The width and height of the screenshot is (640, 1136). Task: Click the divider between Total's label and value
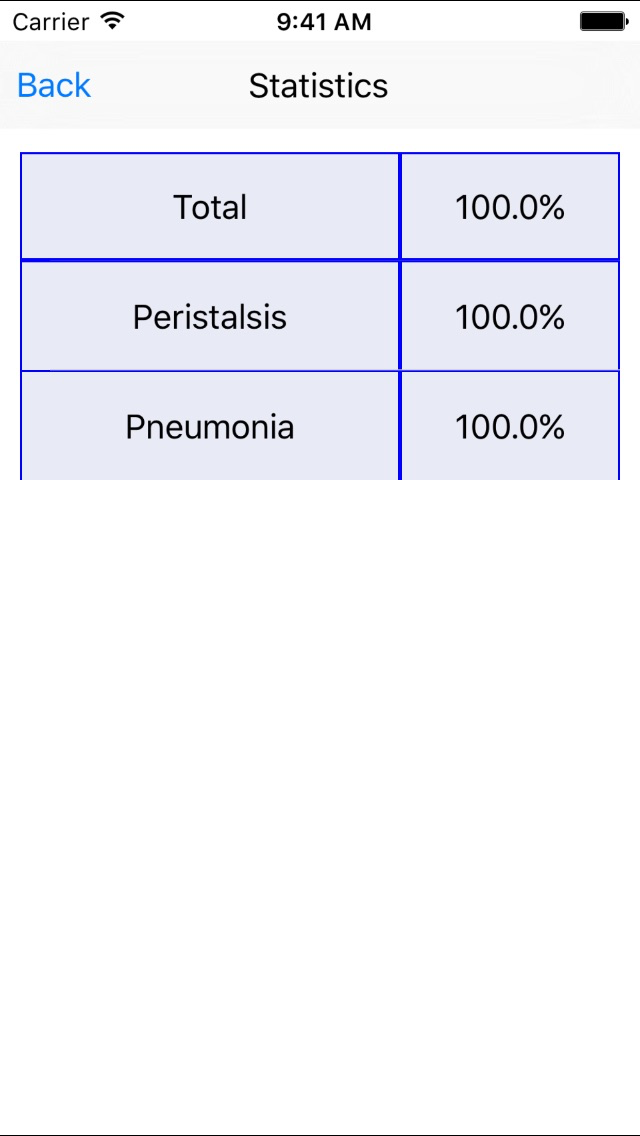[400, 206]
